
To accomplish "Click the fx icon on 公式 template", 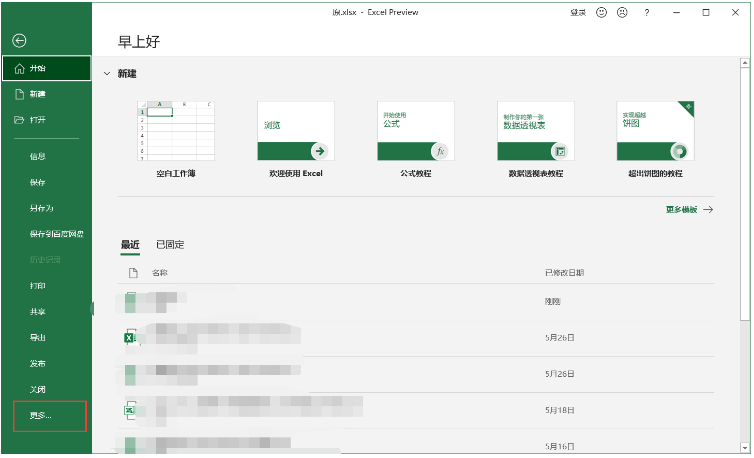I will coord(440,151).
